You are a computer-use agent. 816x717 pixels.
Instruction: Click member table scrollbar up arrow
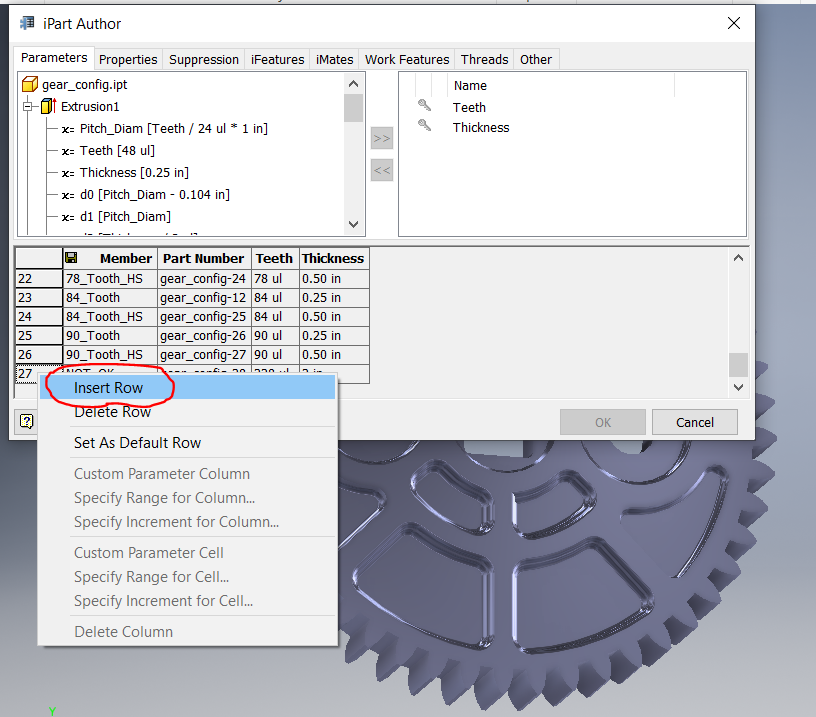pyautogui.click(x=738, y=258)
